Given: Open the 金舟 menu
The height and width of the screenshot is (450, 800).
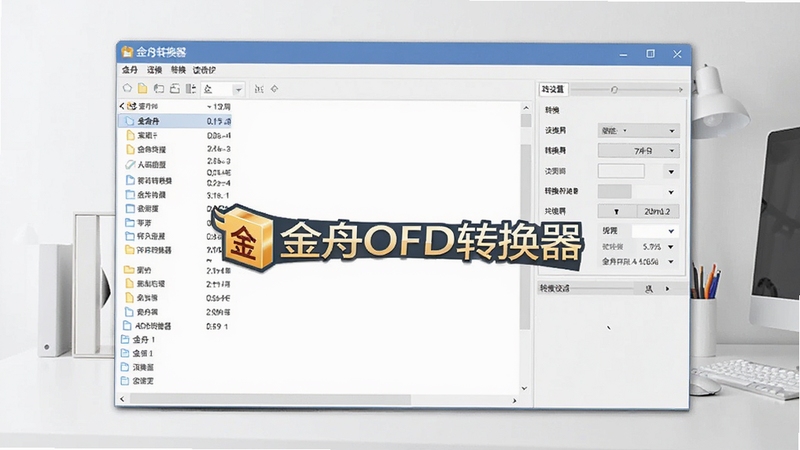Looking at the screenshot, I should (x=130, y=70).
